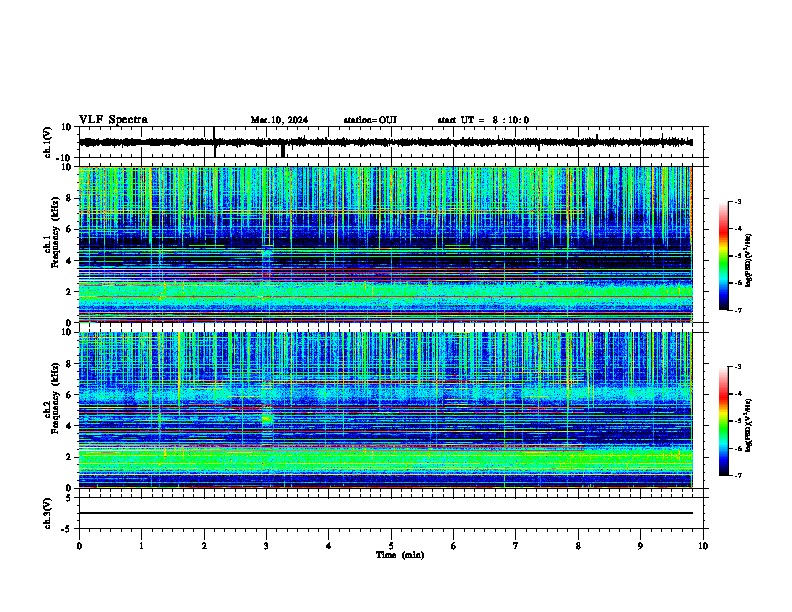Click time axis tick label "7"
Screen dimensions: 792x612
[516, 546]
